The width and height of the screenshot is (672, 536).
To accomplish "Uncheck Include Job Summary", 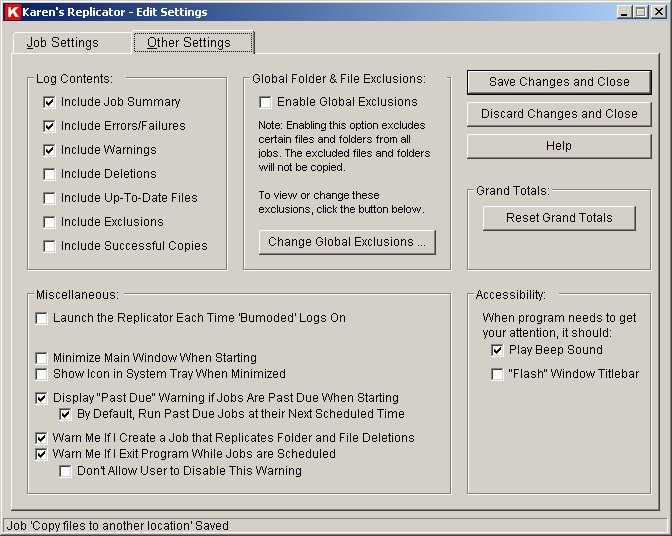I will [49, 102].
